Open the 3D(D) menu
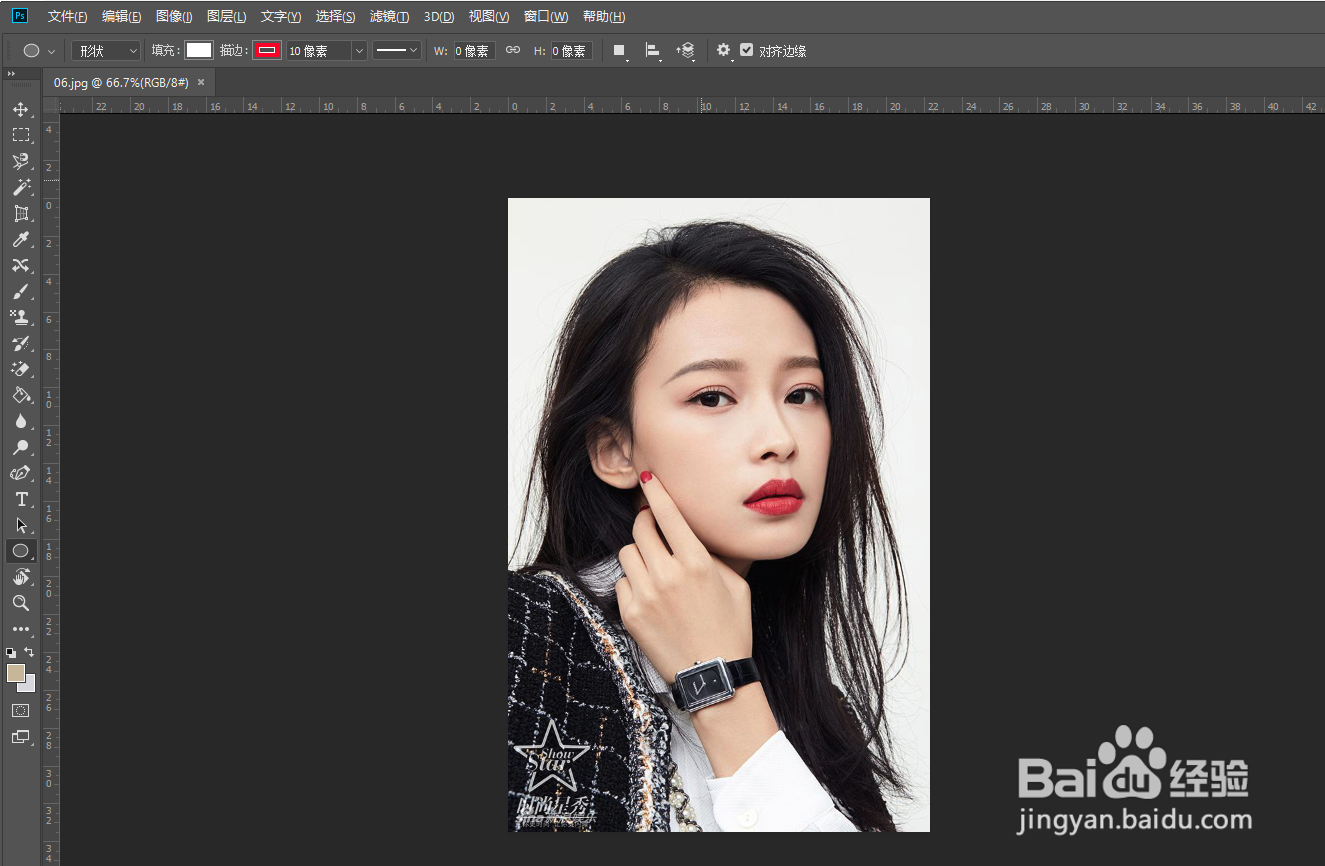This screenshot has height=866, width=1325. pos(439,17)
